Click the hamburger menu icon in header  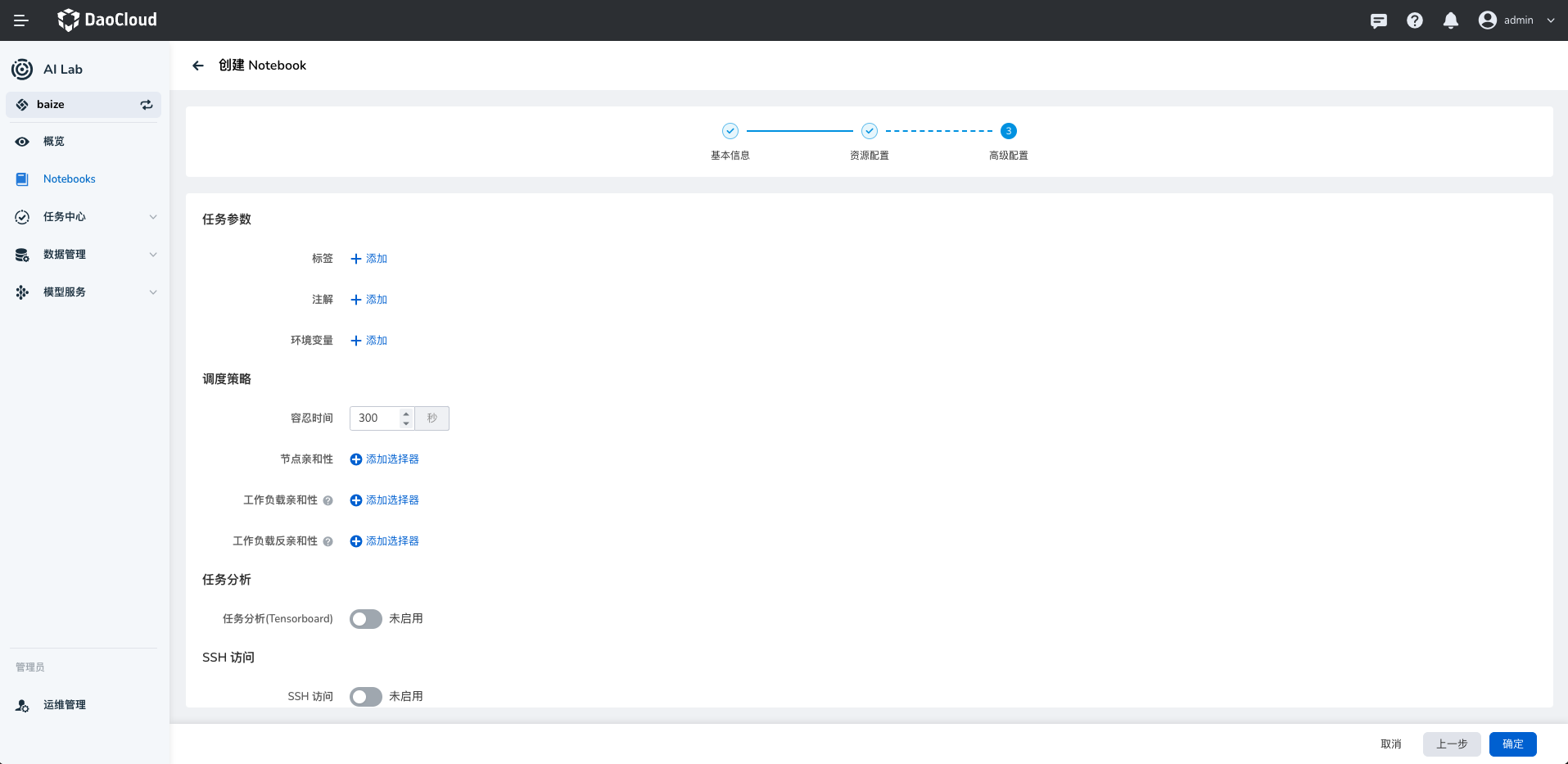pos(21,20)
